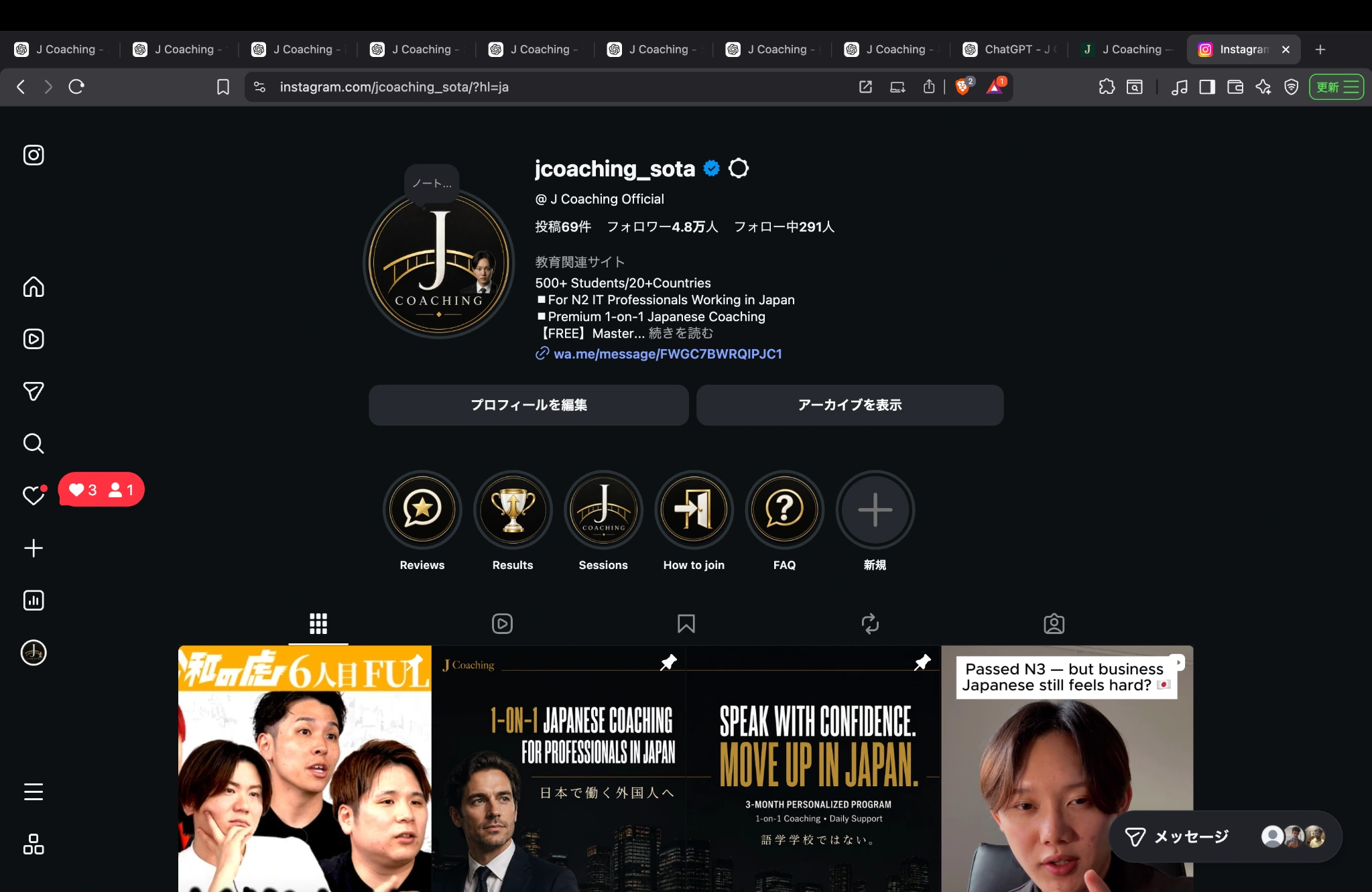Viewport: 1372px width, 892px height.
Task: Open the VPN shield icon in browser toolbar
Action: [1292, 86]
